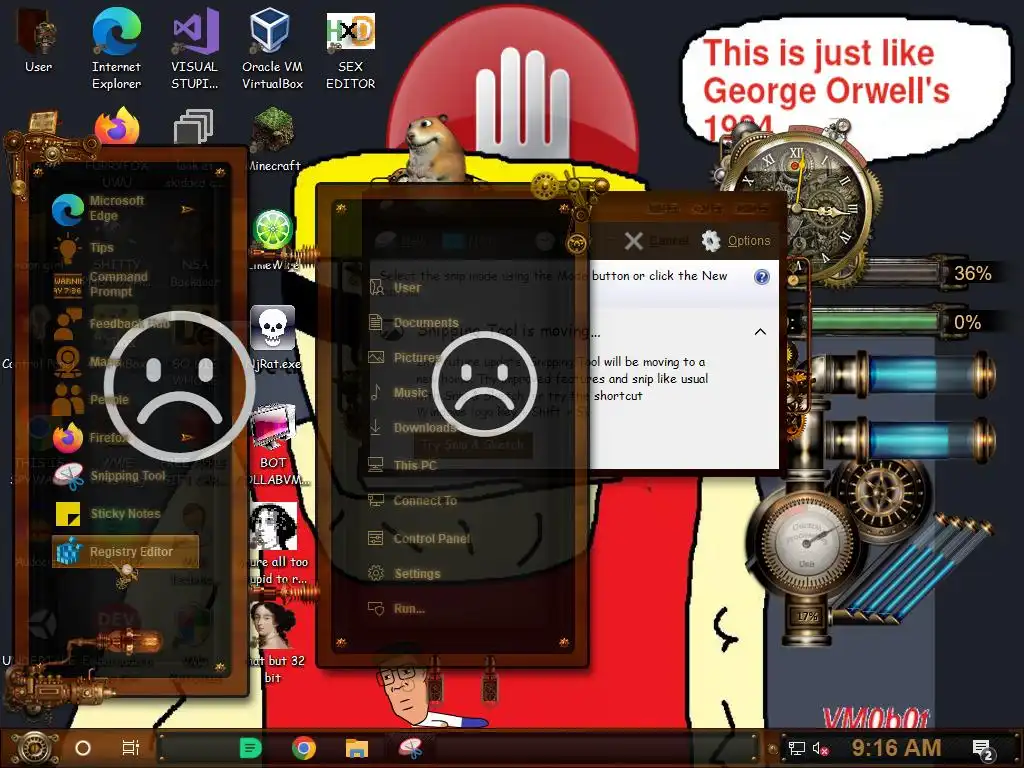
Task: Open Music in the start menu panel
Action: pyautogui.click(x=398, y=392)
